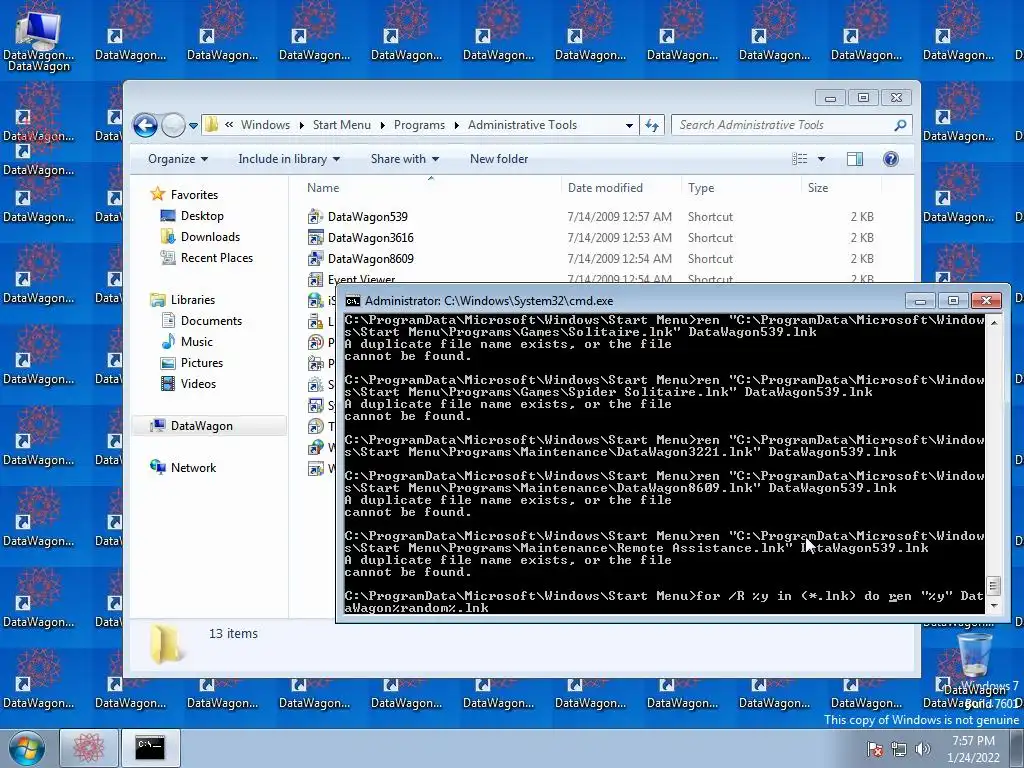Click cmd window scrollbar down arrow
Image resolution: width=1024 pixels, height=768 pixels.
coord(994,605)
